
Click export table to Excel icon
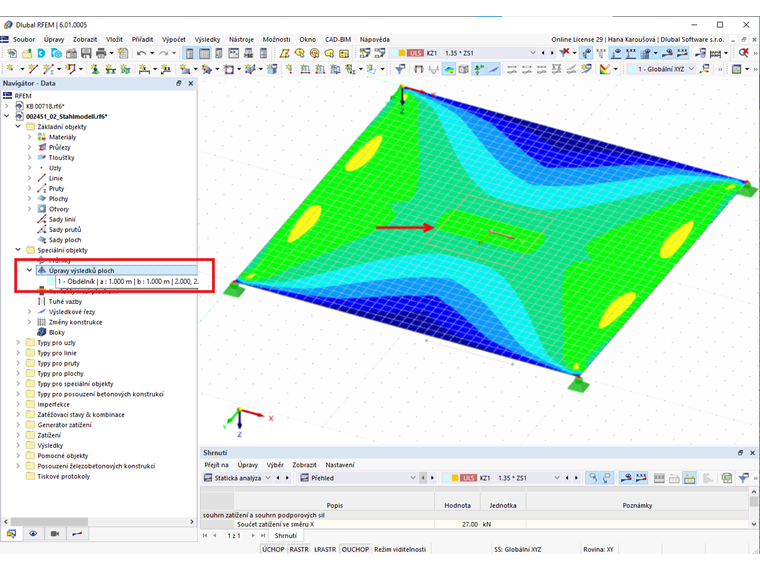point(727,478)
